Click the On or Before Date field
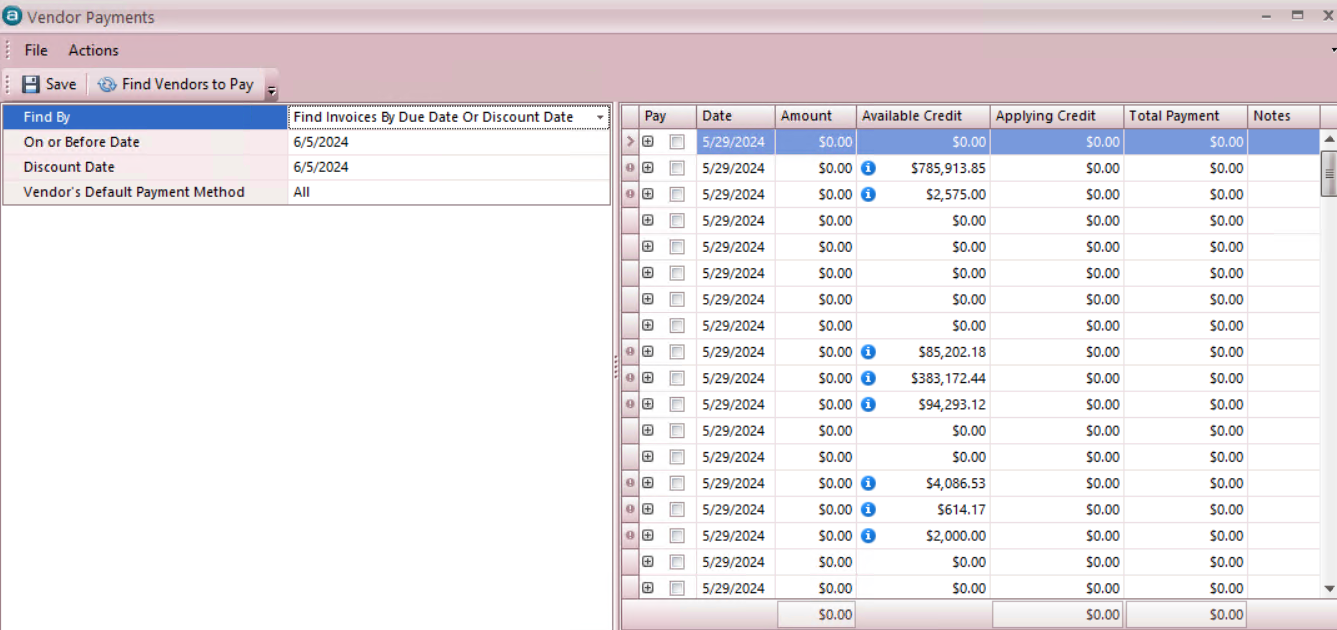This screenshot has width=1337, height=630. [448, 142]
